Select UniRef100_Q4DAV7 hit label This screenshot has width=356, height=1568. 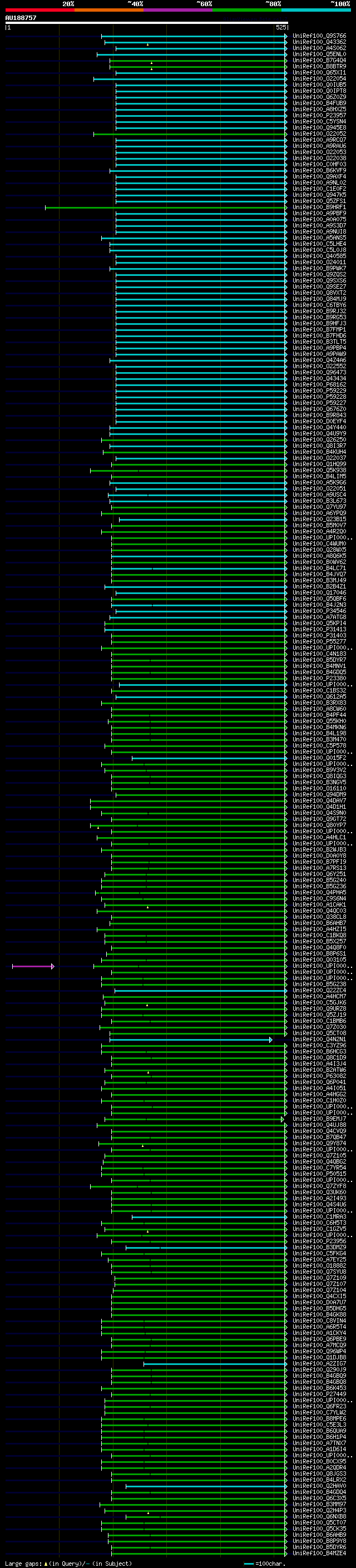(319, 801)
